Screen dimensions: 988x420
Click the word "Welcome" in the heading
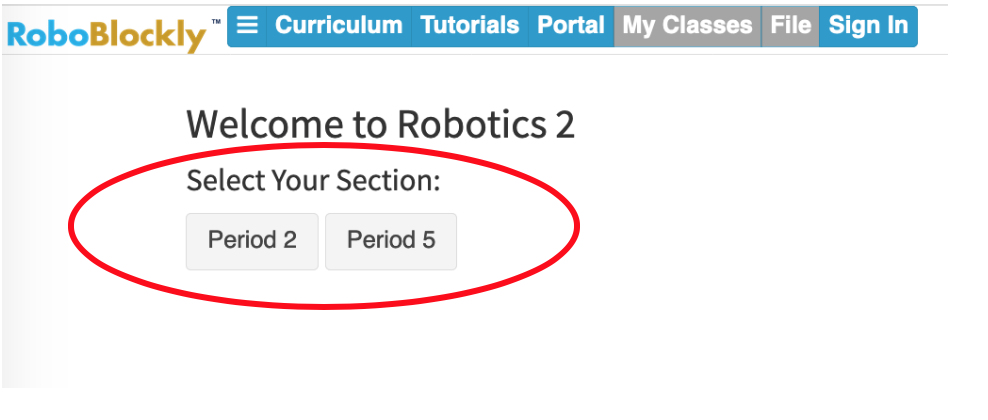265,124
